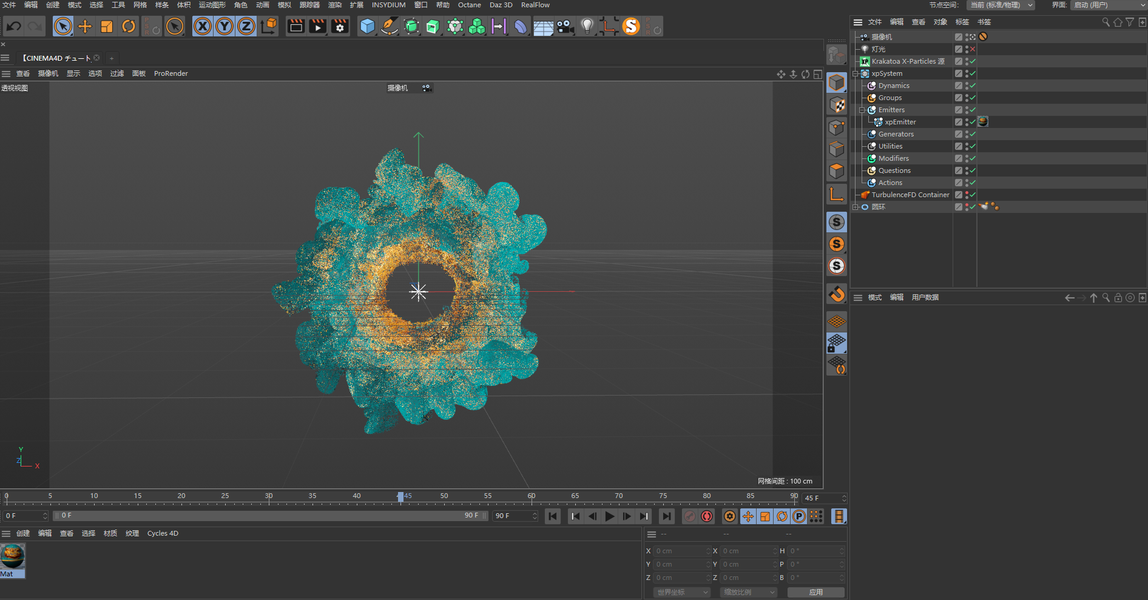Open the 世界坐标 coordinate system dropdown

click(x=682, y=592)
